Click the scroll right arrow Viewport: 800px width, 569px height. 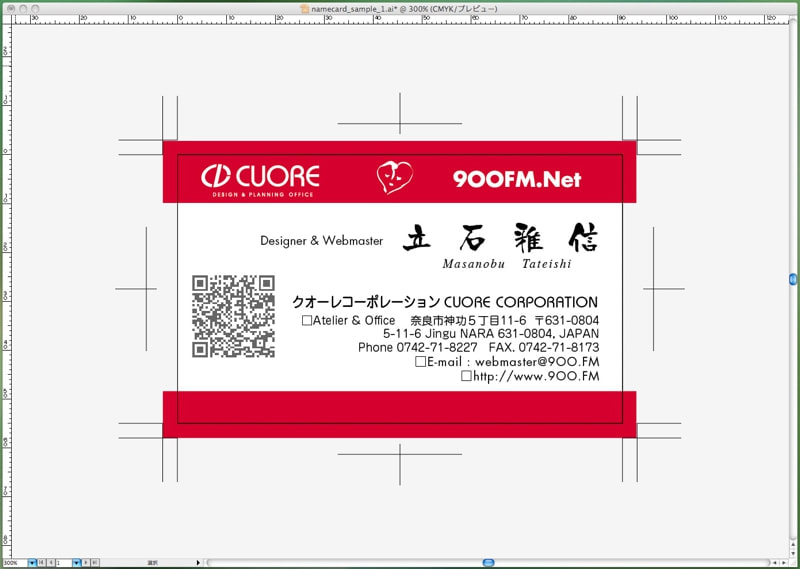784,562
